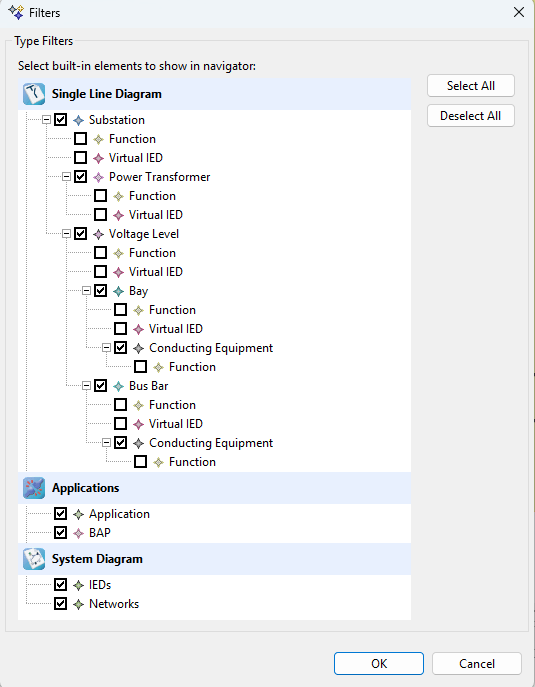Collapse the Substation tree node
This screenshot has width=535, height=687.
pyautogui.click(x=46, y=119)
